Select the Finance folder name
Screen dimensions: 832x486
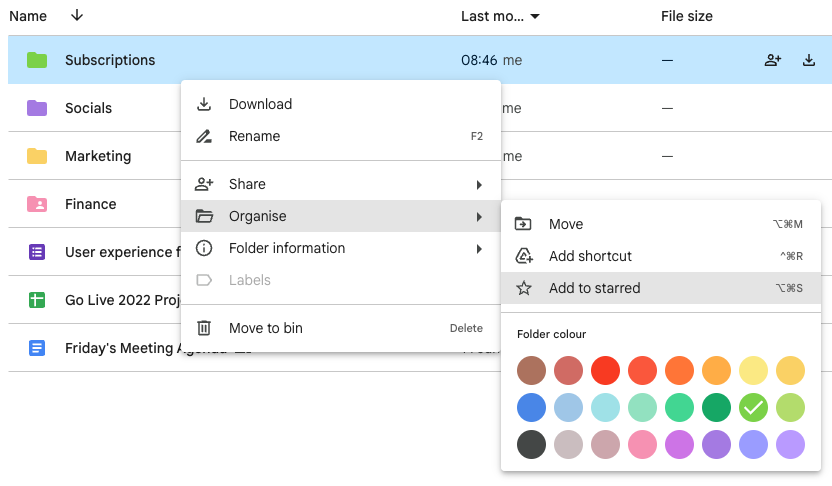91,204
